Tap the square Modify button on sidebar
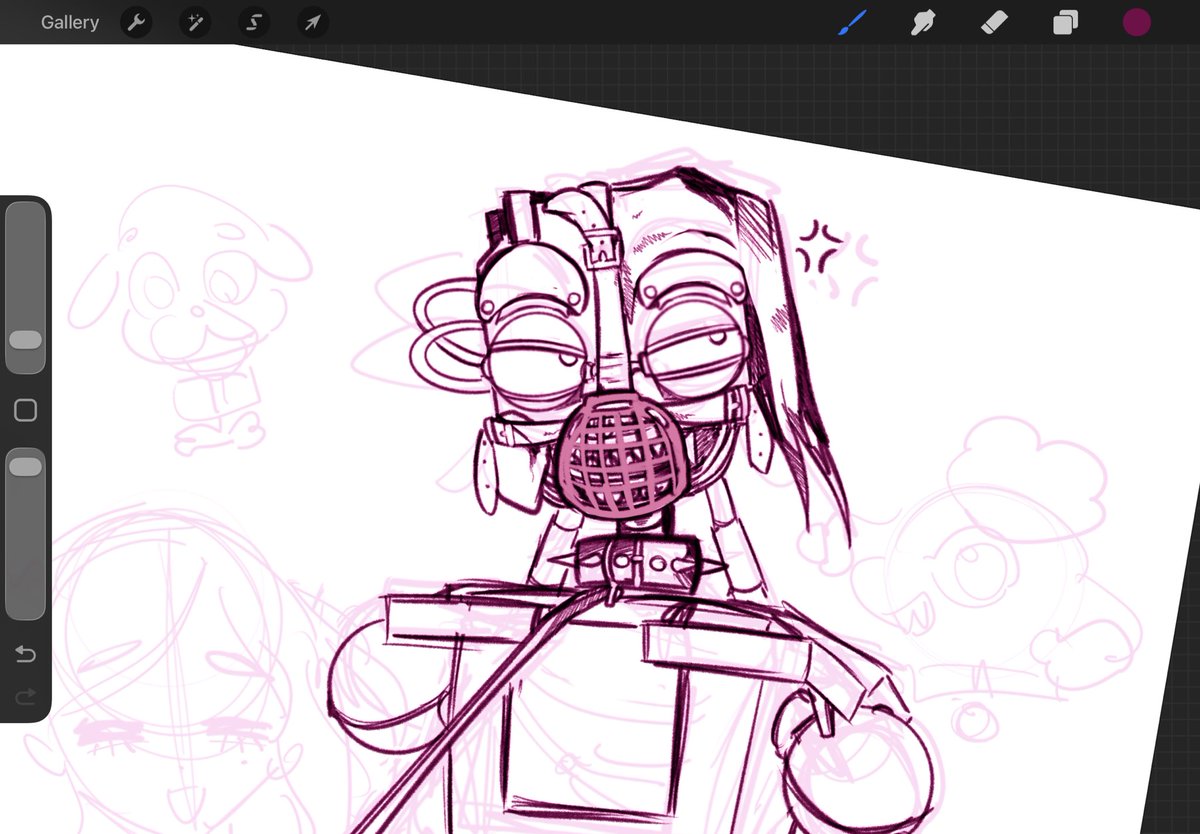 [x=25, y=410]
